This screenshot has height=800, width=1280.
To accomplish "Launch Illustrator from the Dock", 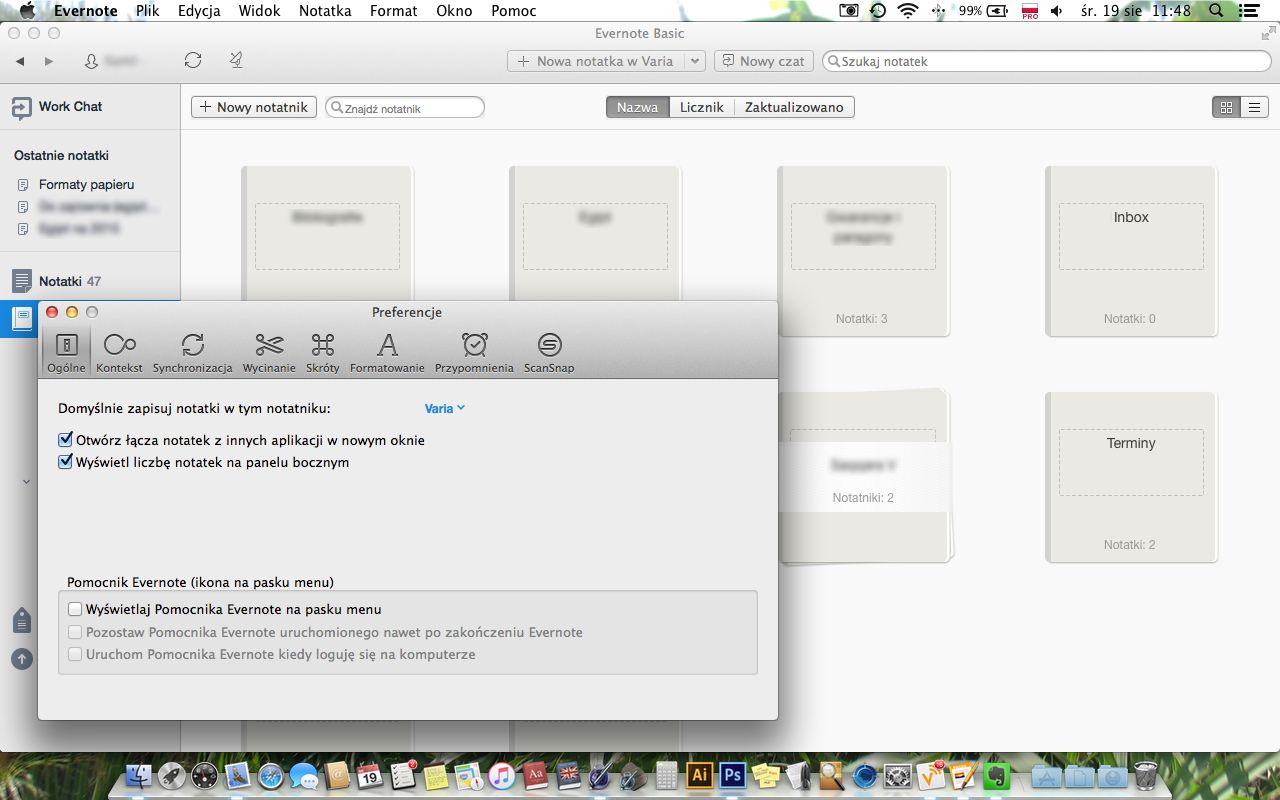I will tap(700, 775).
